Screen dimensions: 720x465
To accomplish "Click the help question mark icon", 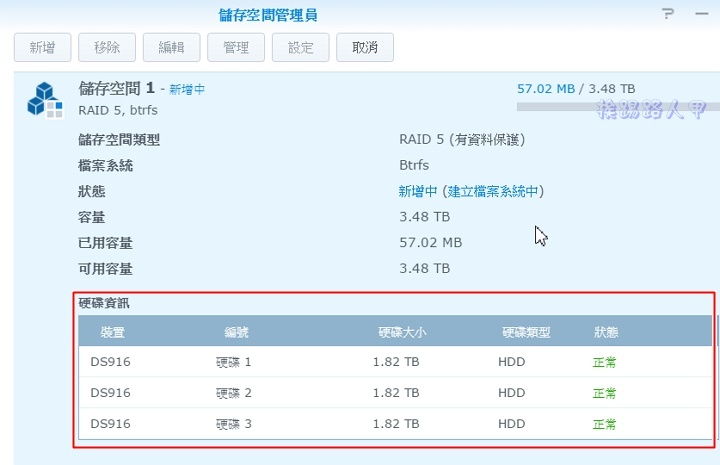I will tap(668, 14).
